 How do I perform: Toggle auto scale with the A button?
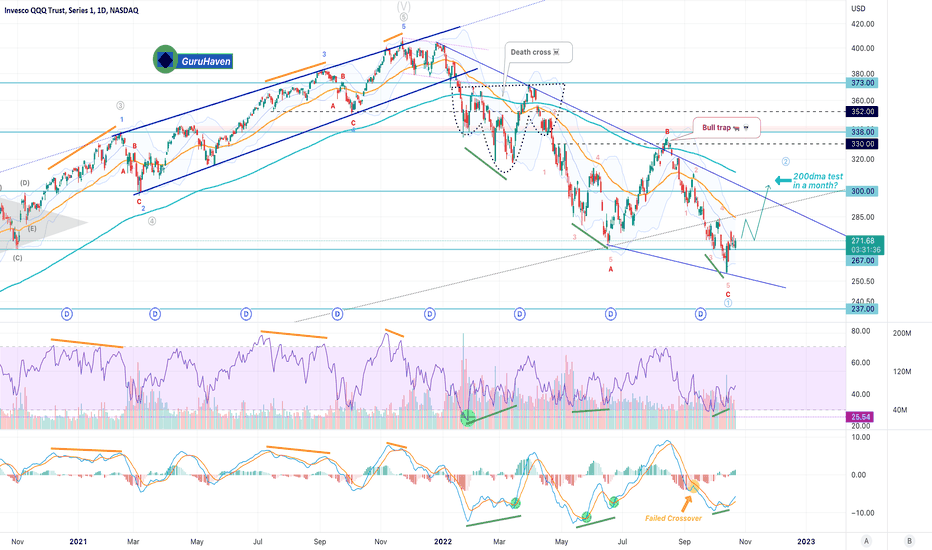click(x=866, y=541)
